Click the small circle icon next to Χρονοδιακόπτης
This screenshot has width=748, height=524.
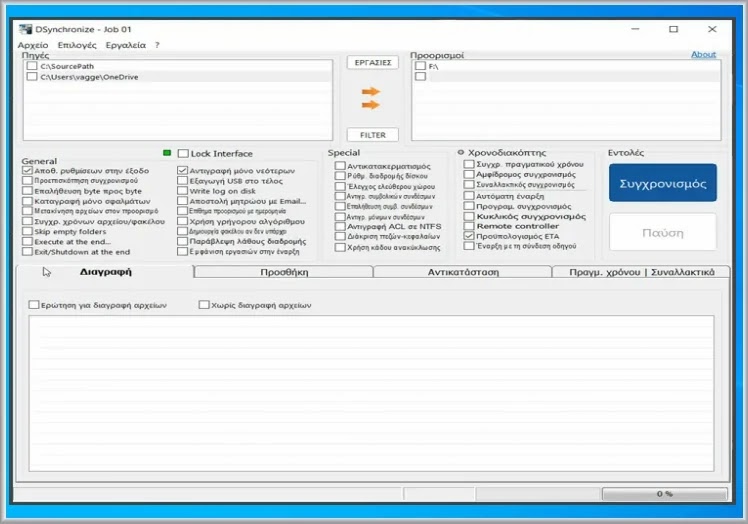tap(461, 153)
